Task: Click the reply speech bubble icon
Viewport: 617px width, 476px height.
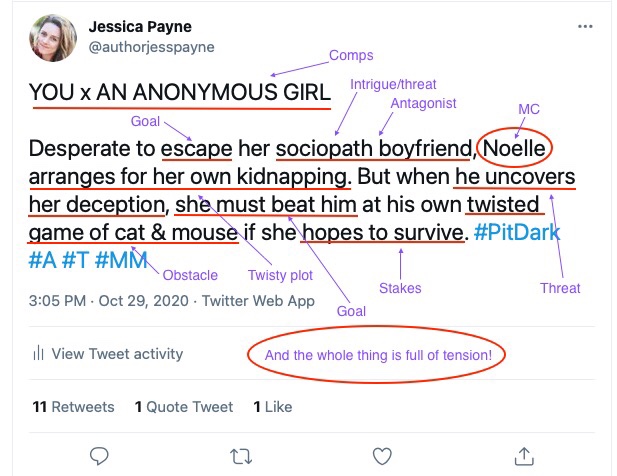Action: (99, 456)
